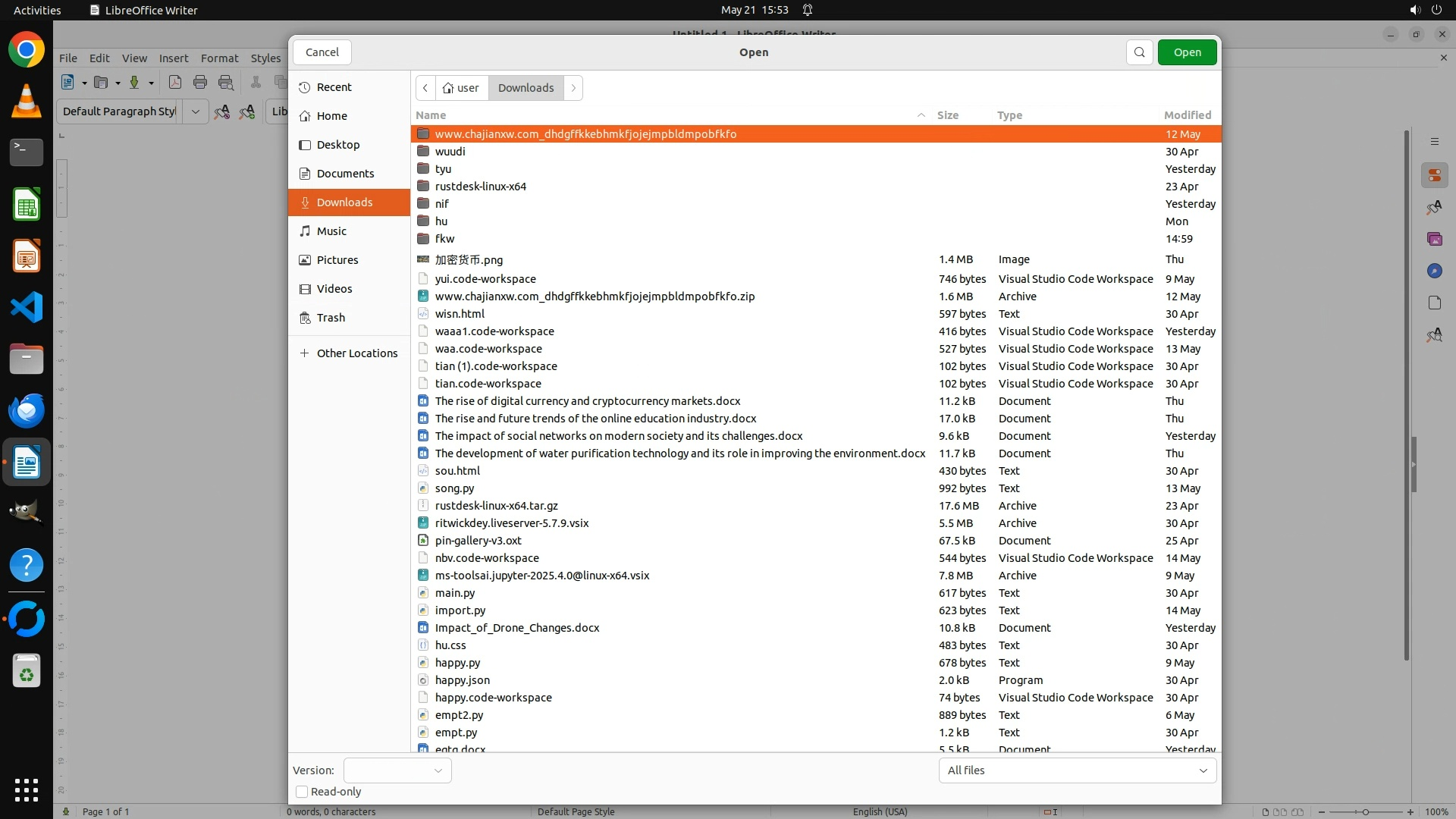
Task: Open the Gallery sidebar panel icon
Action: (1434, 239)
